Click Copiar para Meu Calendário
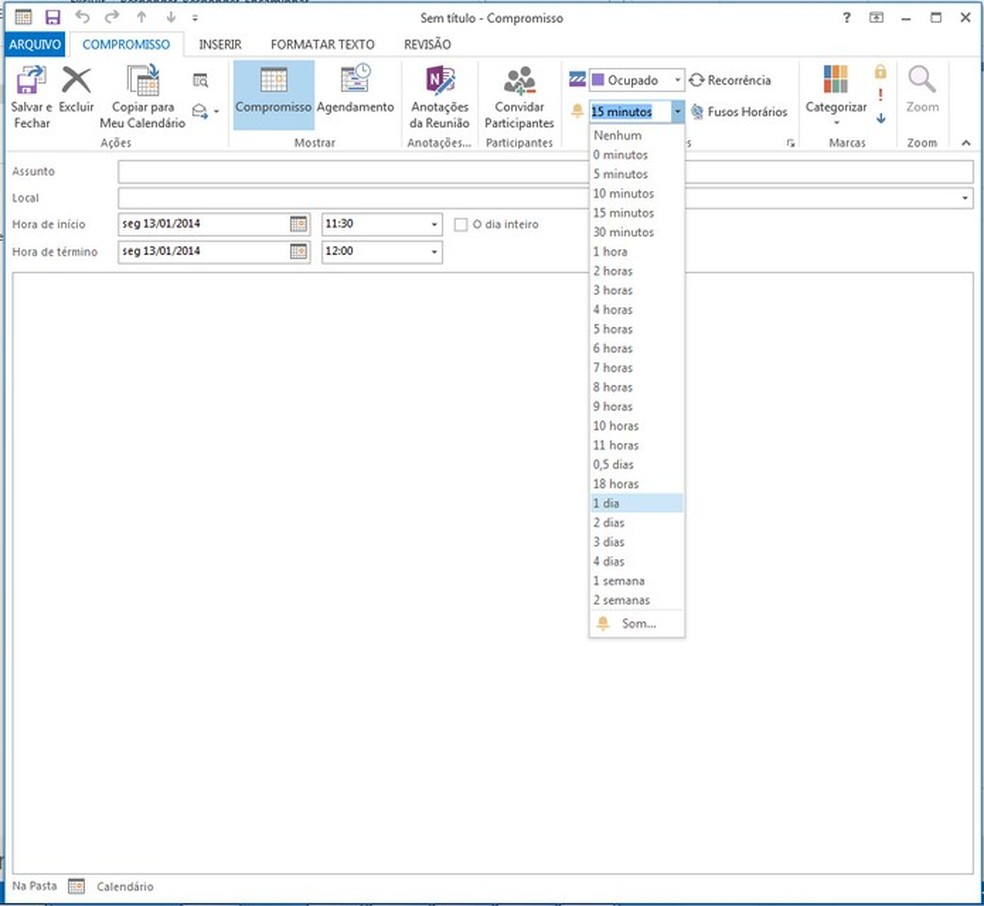 [x=142, y=82]
